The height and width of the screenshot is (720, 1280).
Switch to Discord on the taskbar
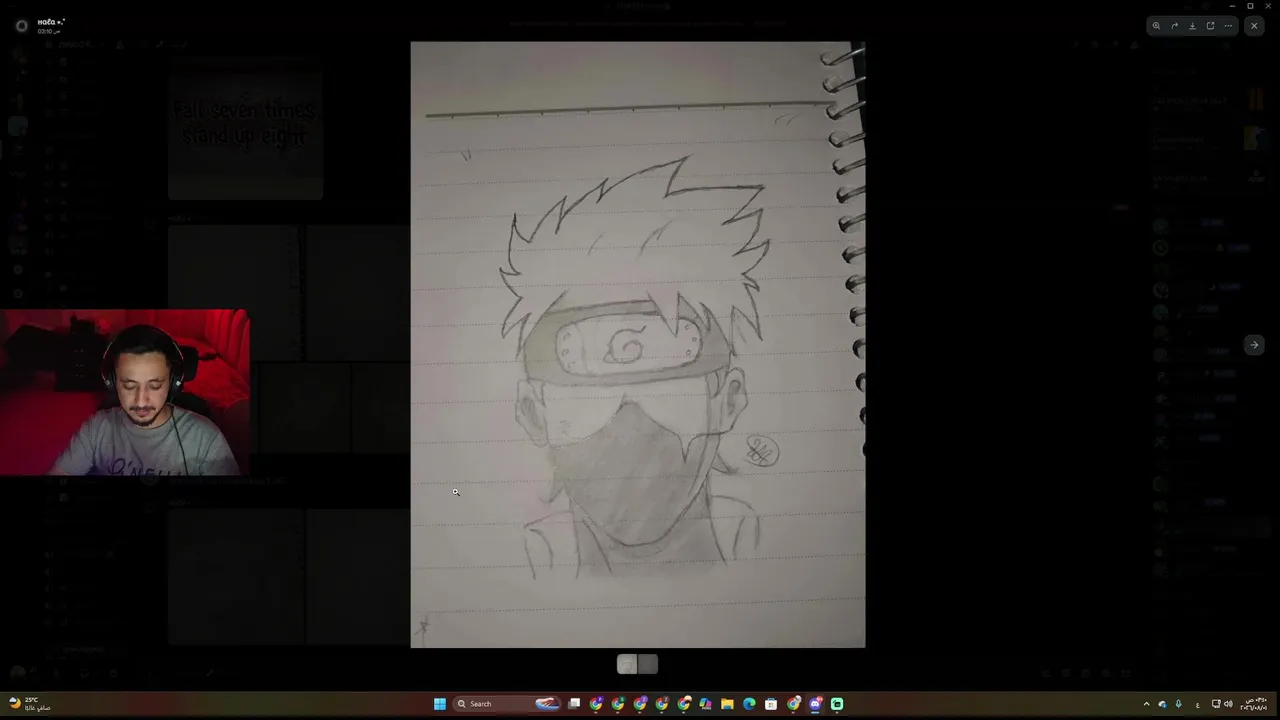click(815, 704)
